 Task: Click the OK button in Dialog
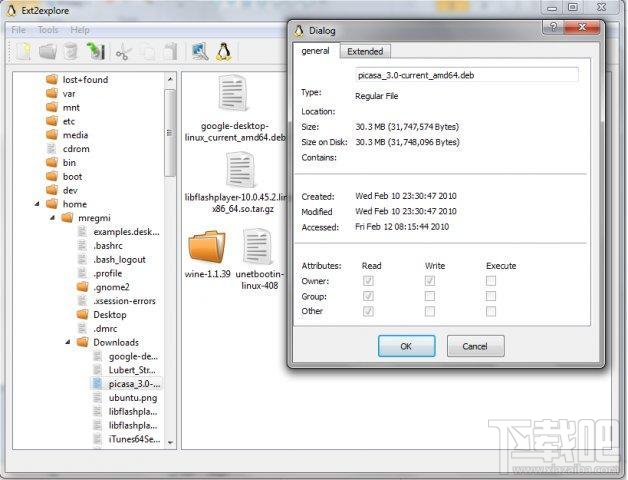(407, 346)
